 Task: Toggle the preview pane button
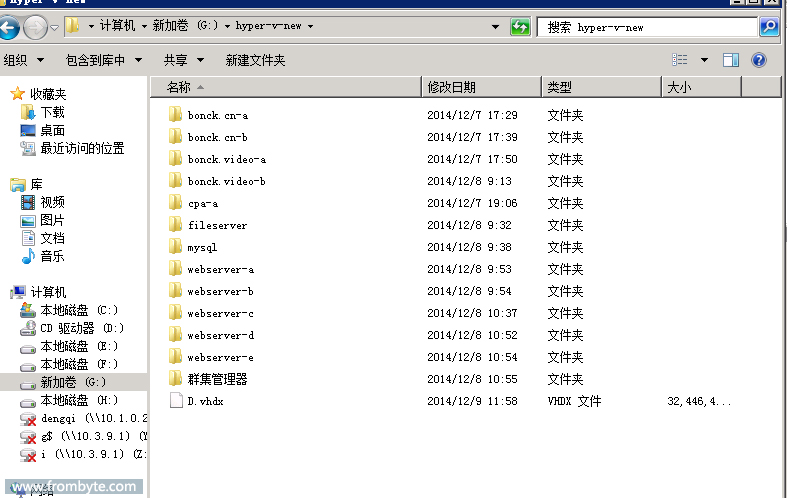[x=731, y=61]
